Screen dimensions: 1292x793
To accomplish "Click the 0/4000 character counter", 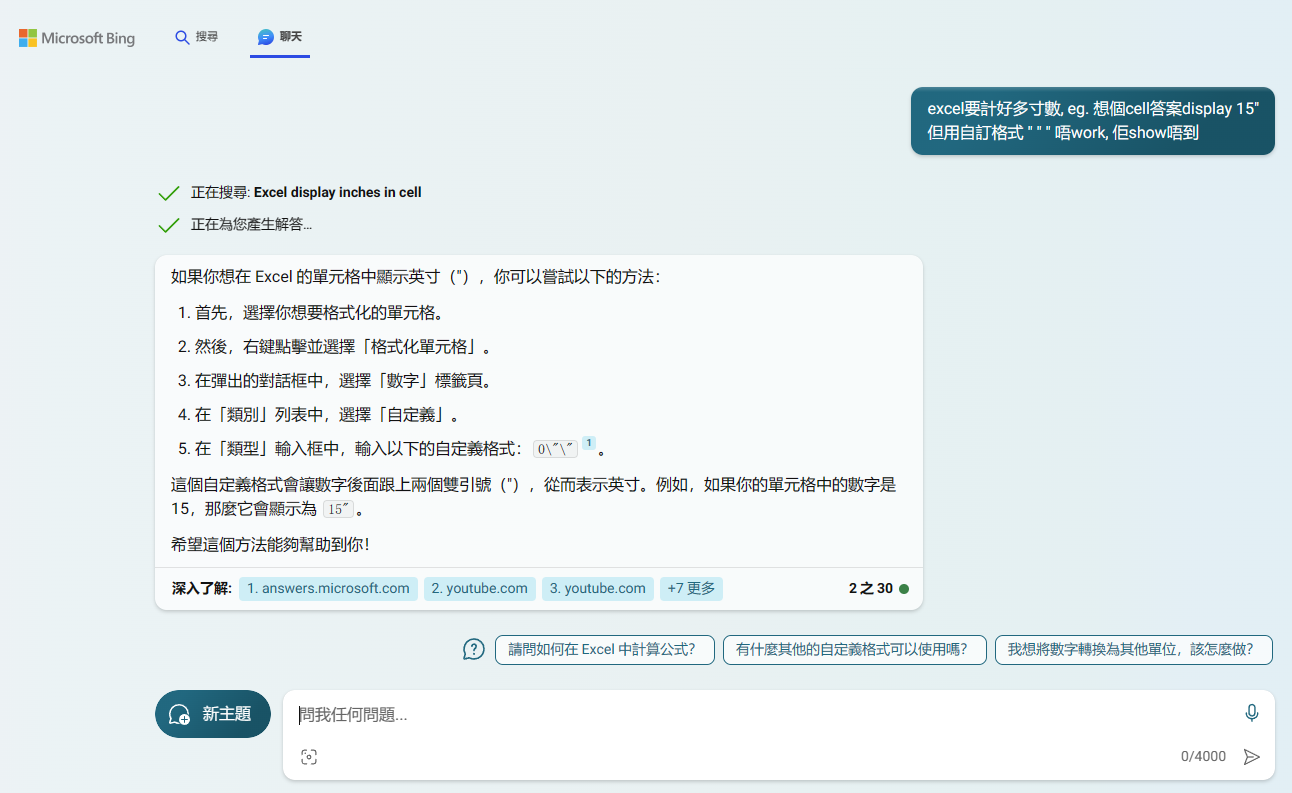I will point(1203,757).
